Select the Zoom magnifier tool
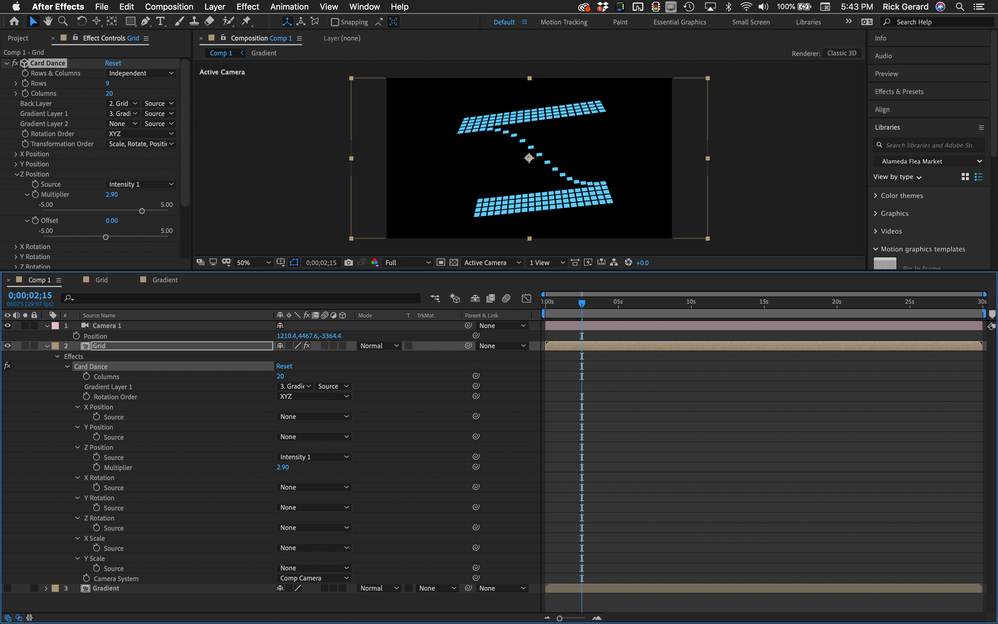Image resolution: width=998 pixels, height=624 pixels. pos(64,21)
